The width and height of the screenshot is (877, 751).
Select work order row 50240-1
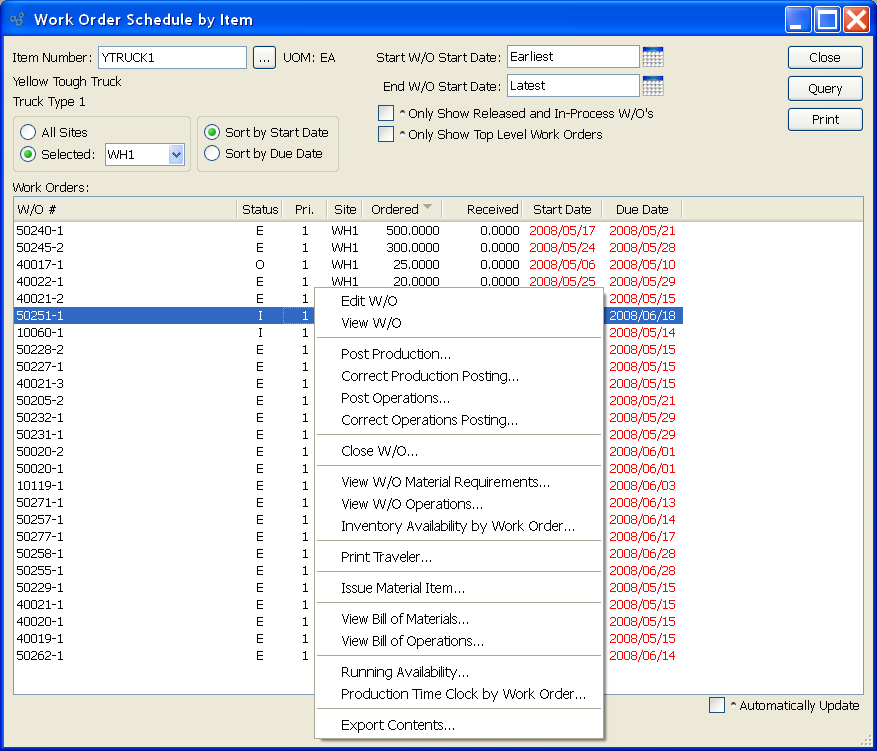pos(40,230)
